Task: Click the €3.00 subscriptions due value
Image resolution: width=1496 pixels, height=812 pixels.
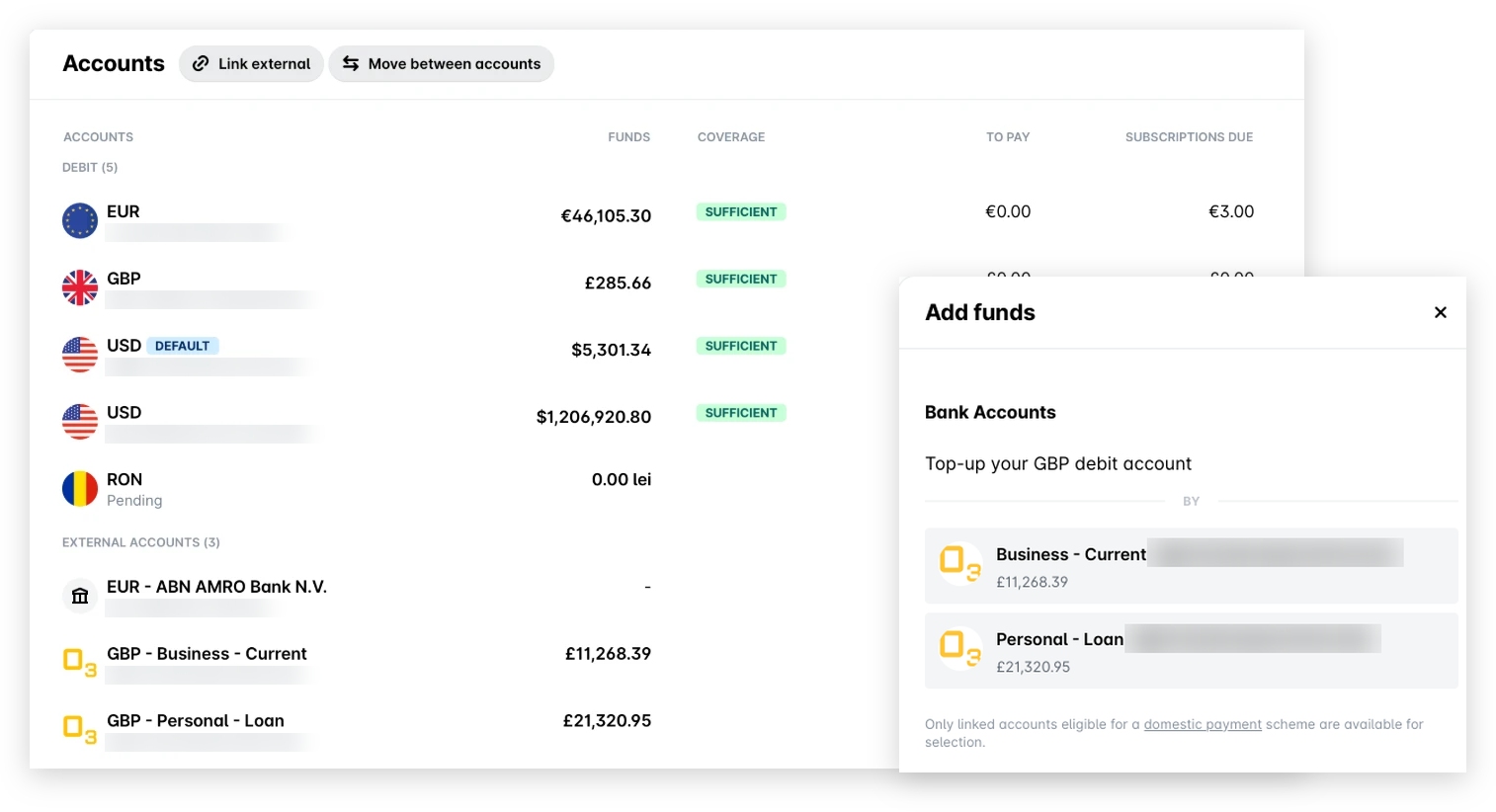Action: pyautogui.click(x=1231, y=211)
